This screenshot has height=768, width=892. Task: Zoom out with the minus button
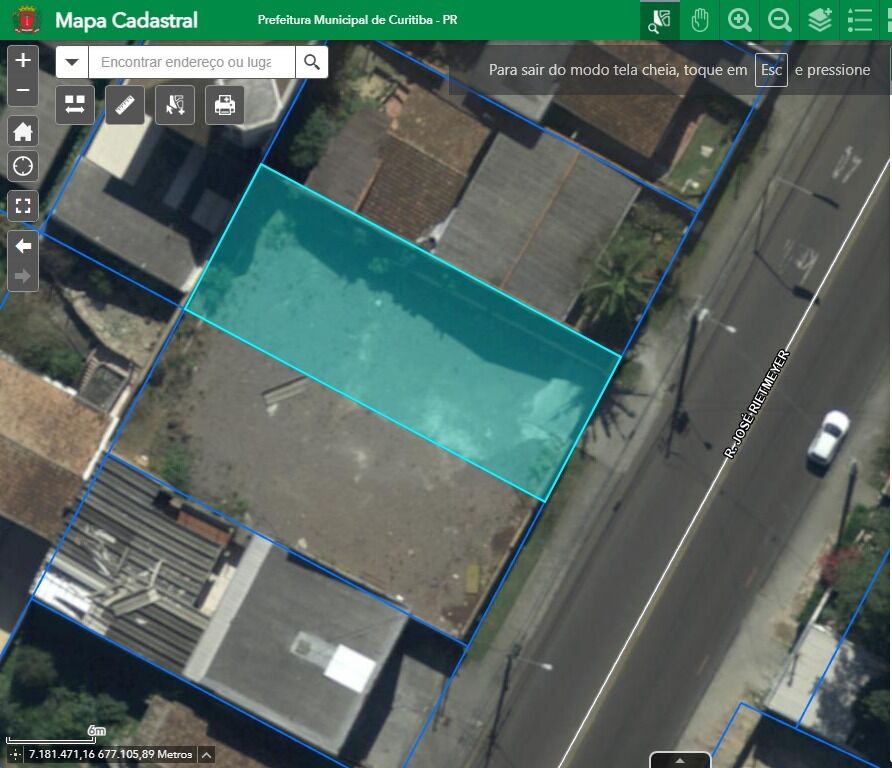tap(23, 92)
